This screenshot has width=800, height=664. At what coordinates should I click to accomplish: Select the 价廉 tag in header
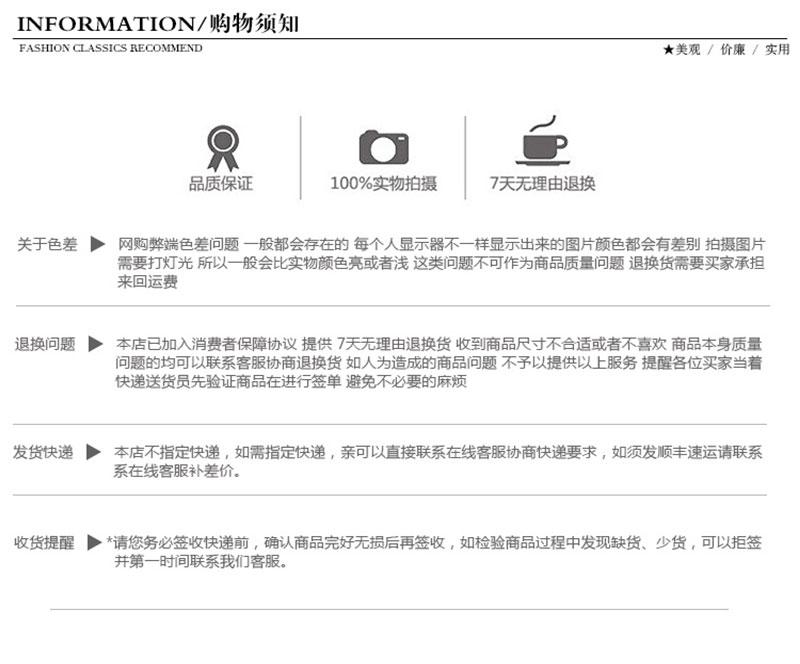coord(732,50)
